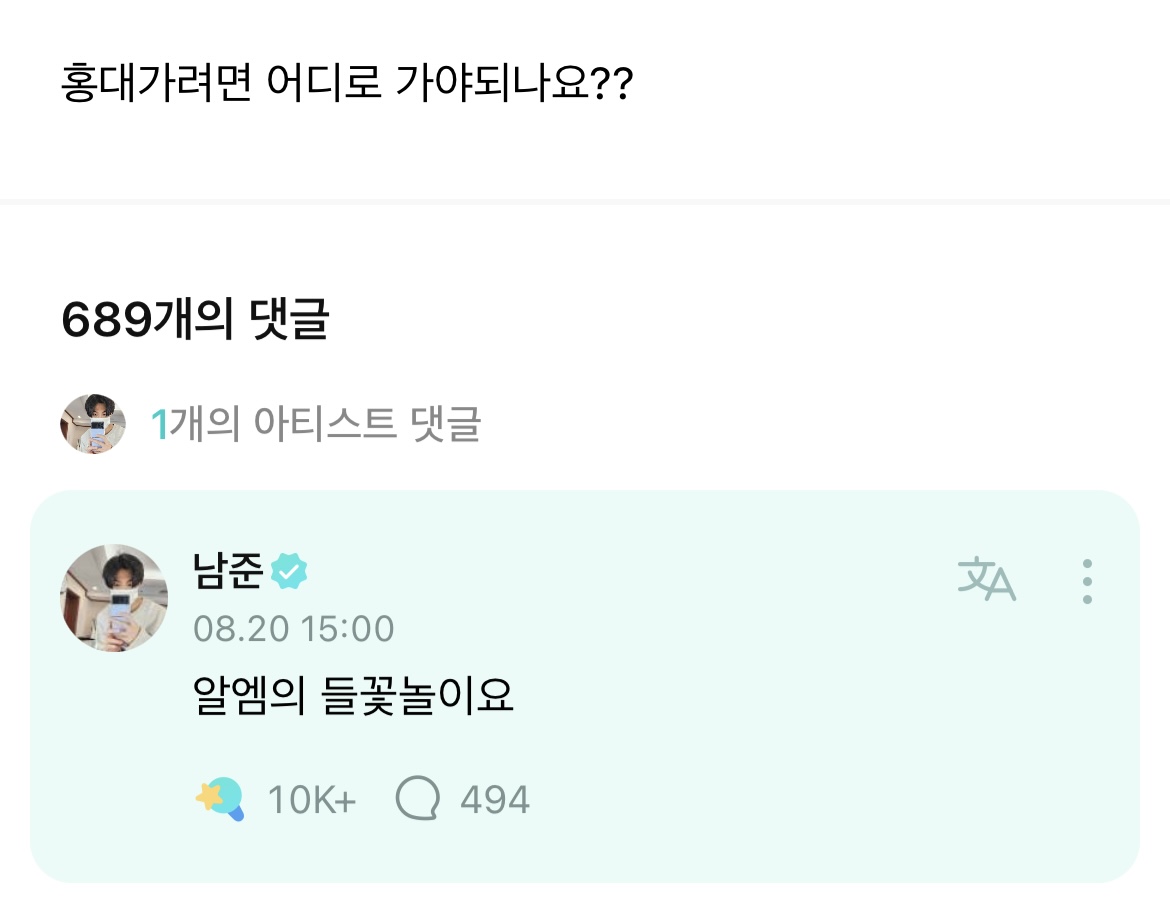Tap the star cheer icon on comment
Image resolution: width=1170 pixels, height=905 pixels.
(x=219, y=799)
